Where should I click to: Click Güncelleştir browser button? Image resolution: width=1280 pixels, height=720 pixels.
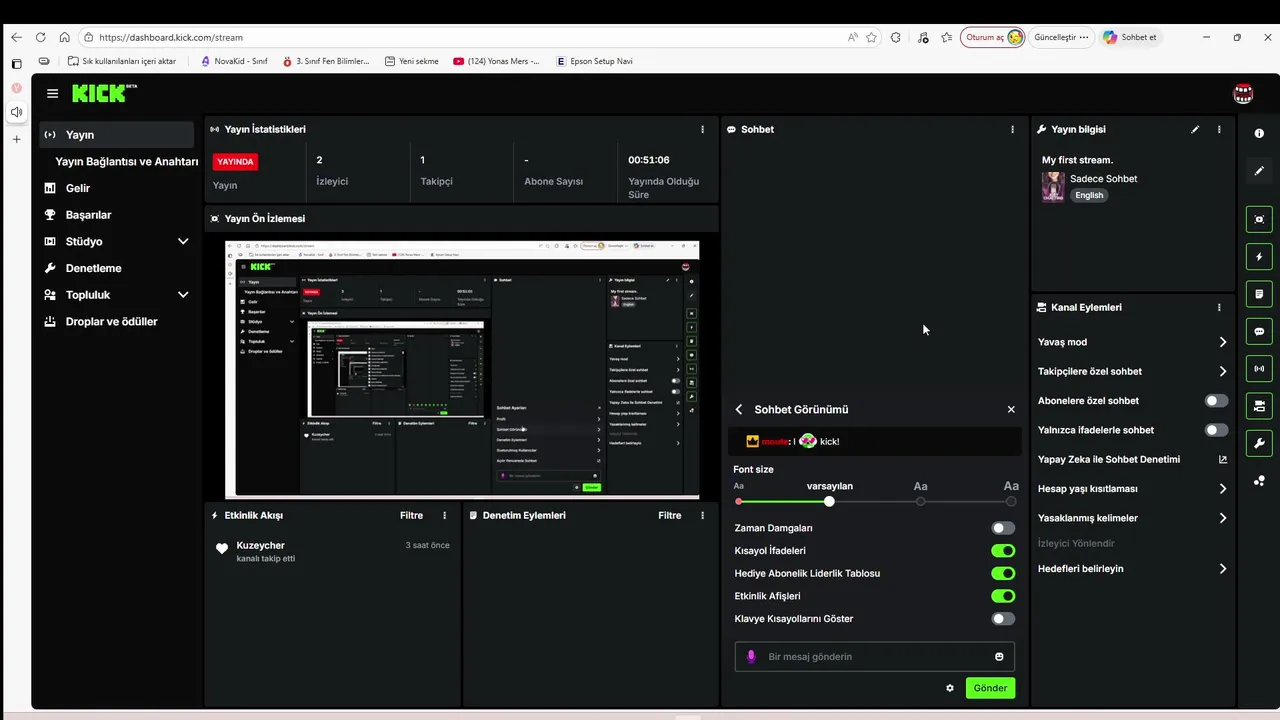tap(1061, 37)
